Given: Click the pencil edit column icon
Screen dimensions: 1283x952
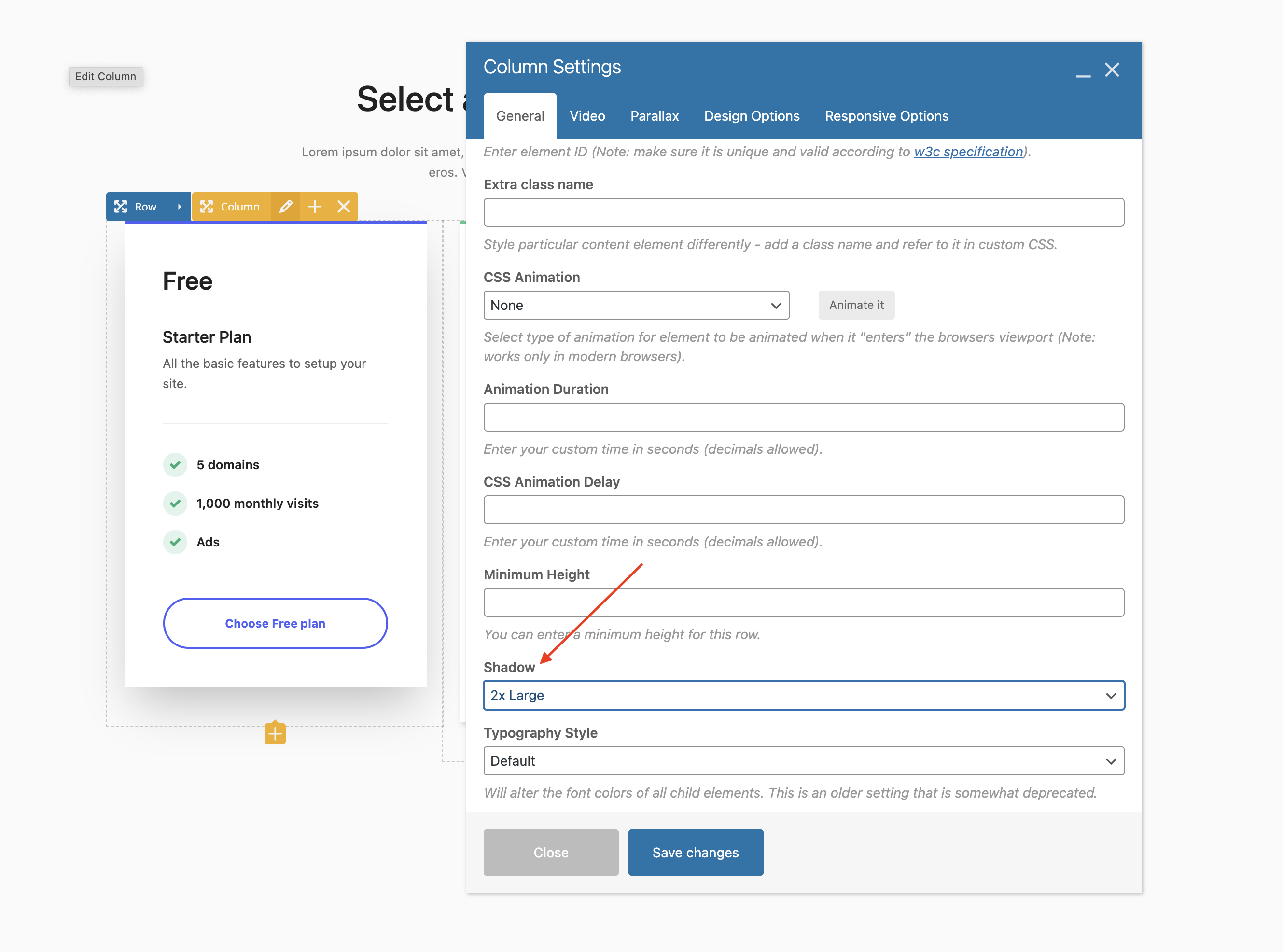Looking at the screenshot, I should coord(285,206).
